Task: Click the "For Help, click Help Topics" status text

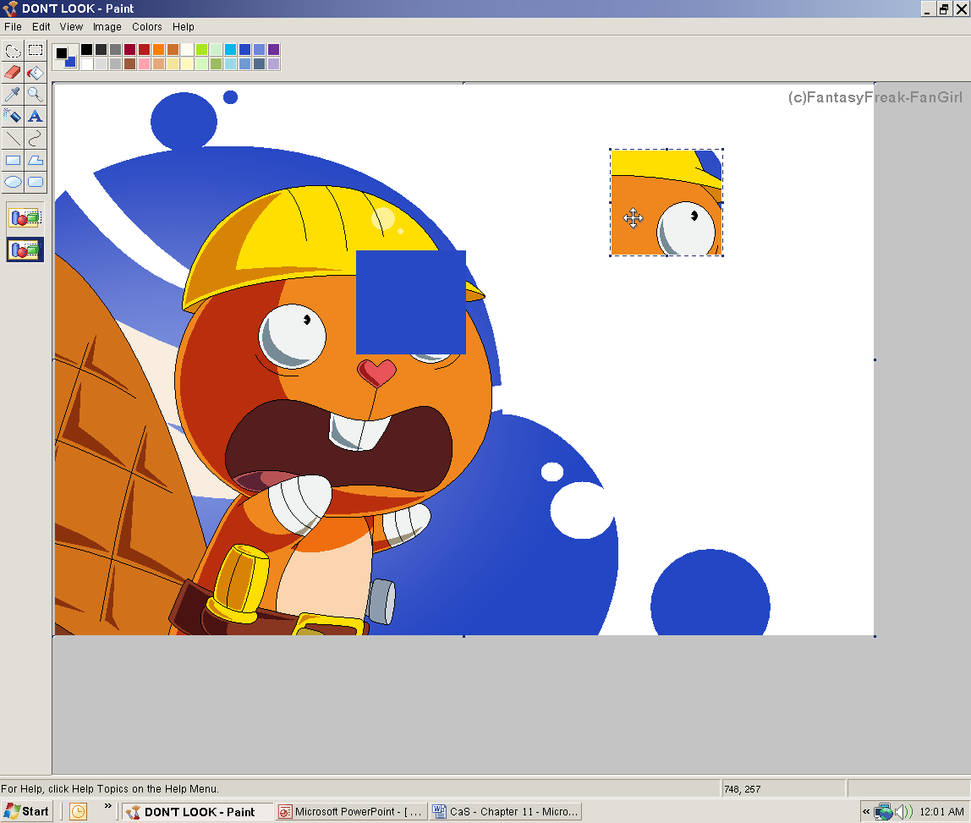Action: [110, 789]
